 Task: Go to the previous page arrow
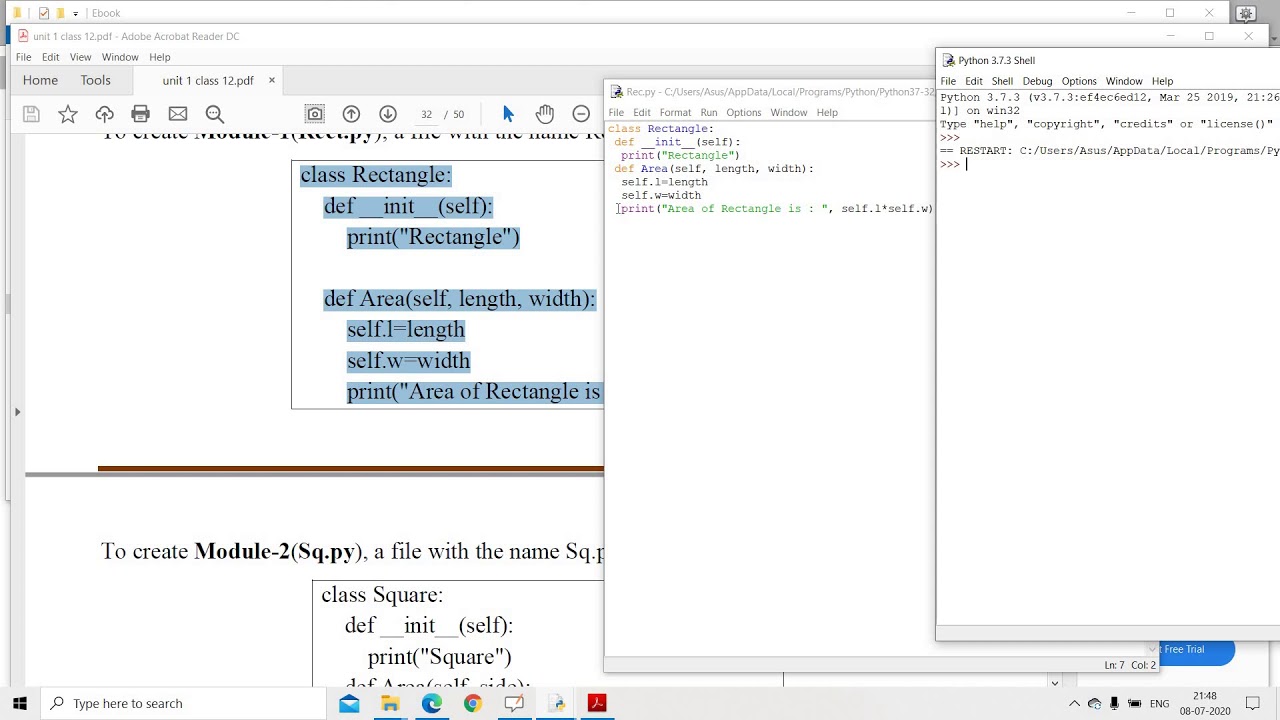pos(351,114)
